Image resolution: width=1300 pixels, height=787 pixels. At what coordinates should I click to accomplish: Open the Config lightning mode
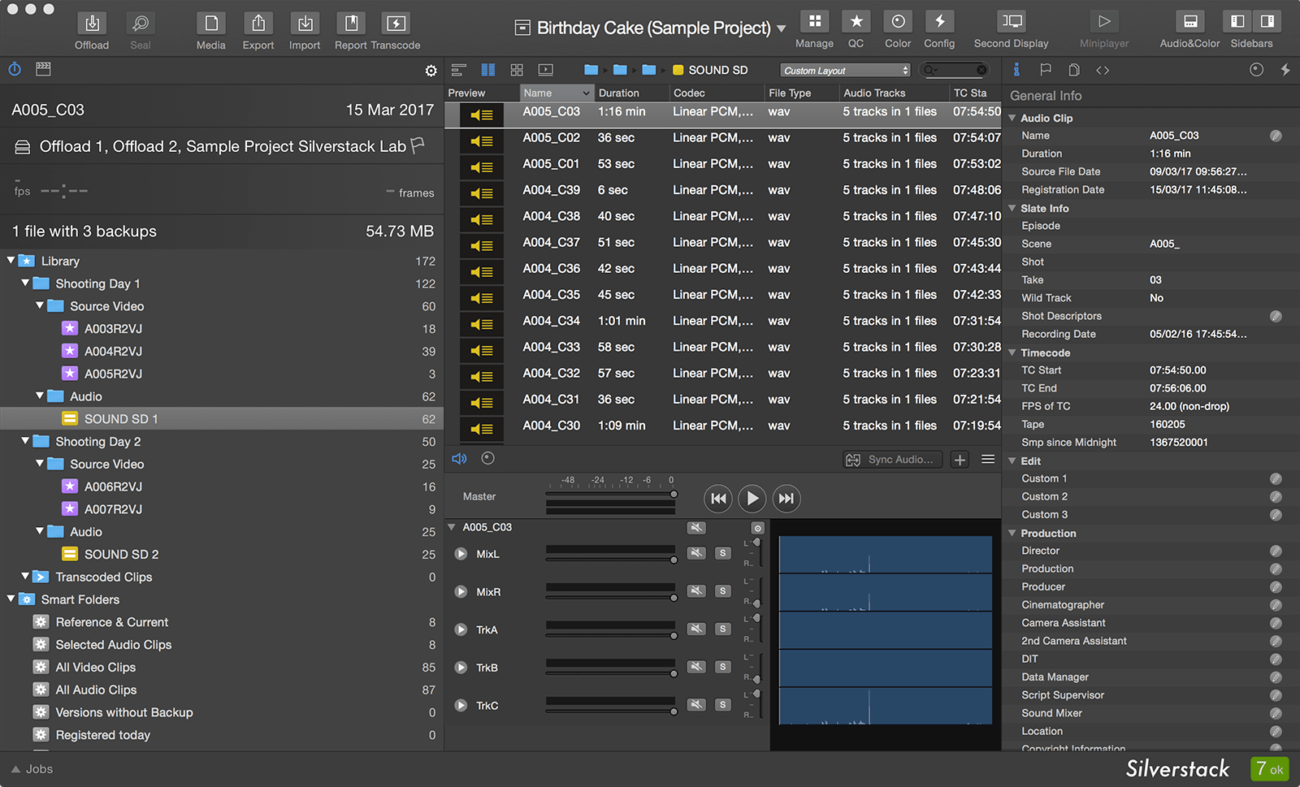click(x=939, y=22)
